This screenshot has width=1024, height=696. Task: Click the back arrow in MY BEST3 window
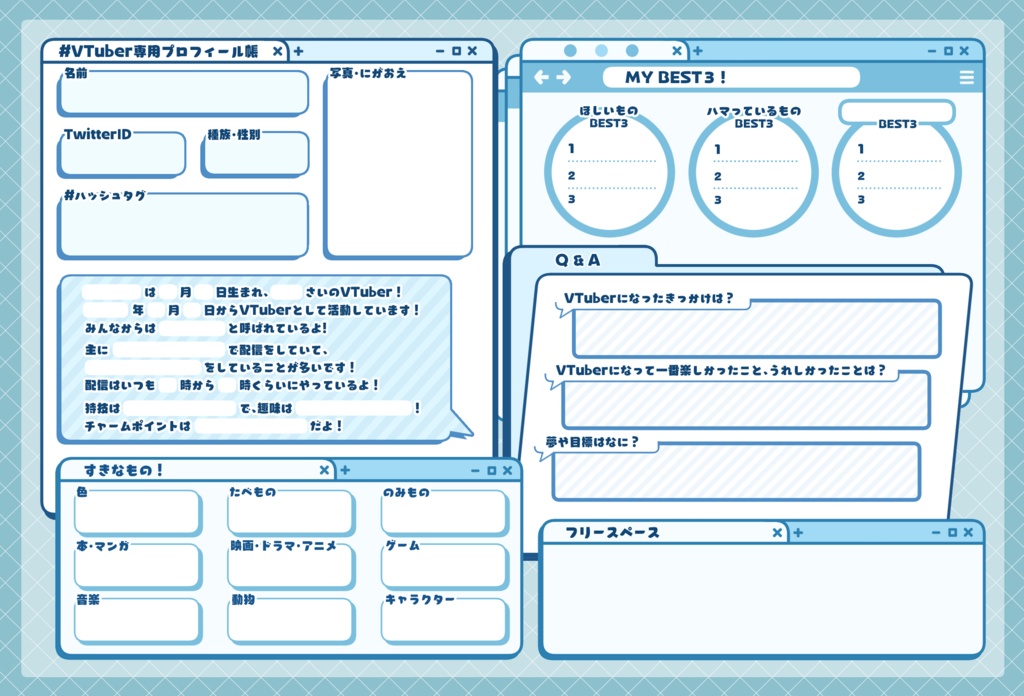tap(541, 77)
